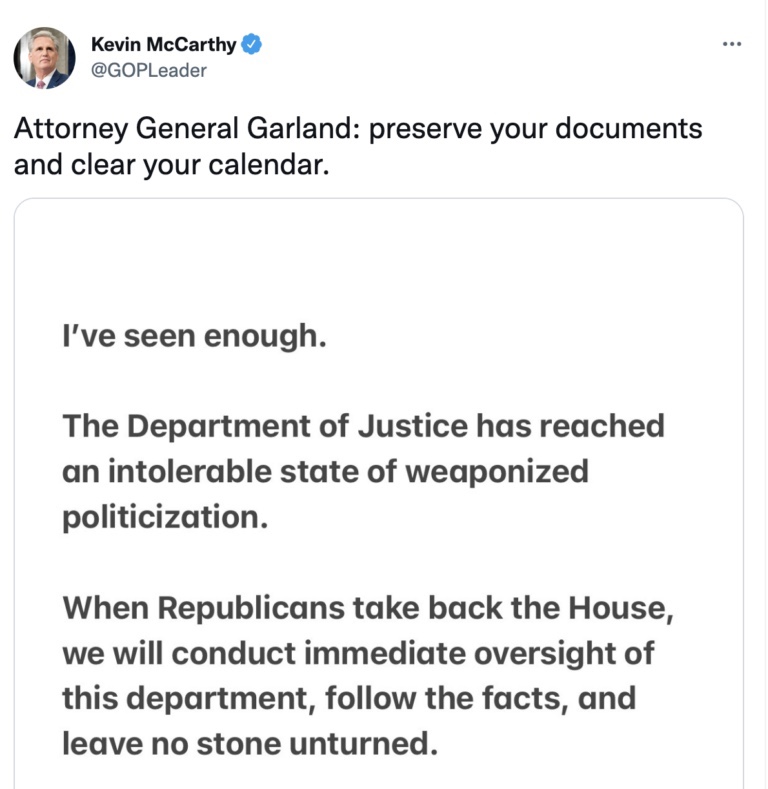Click the word "politicization." in the statement
Viewport: 768px width, 789px height.
pyautogui.click(x=165, y=516)
